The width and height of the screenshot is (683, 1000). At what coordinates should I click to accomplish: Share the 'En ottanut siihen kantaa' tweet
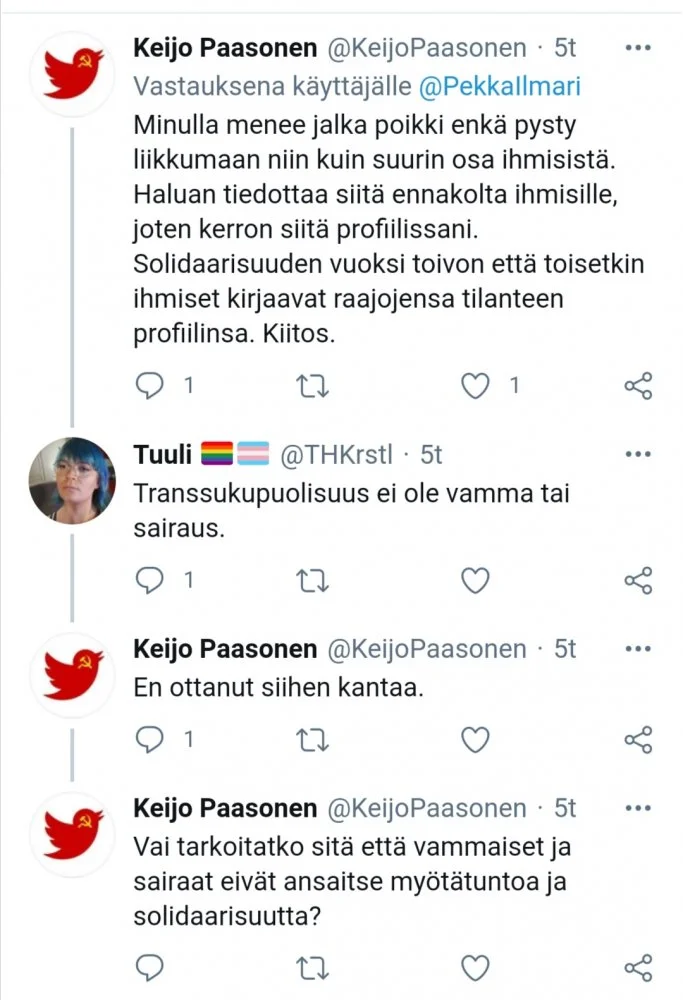[x=637, y=739]
